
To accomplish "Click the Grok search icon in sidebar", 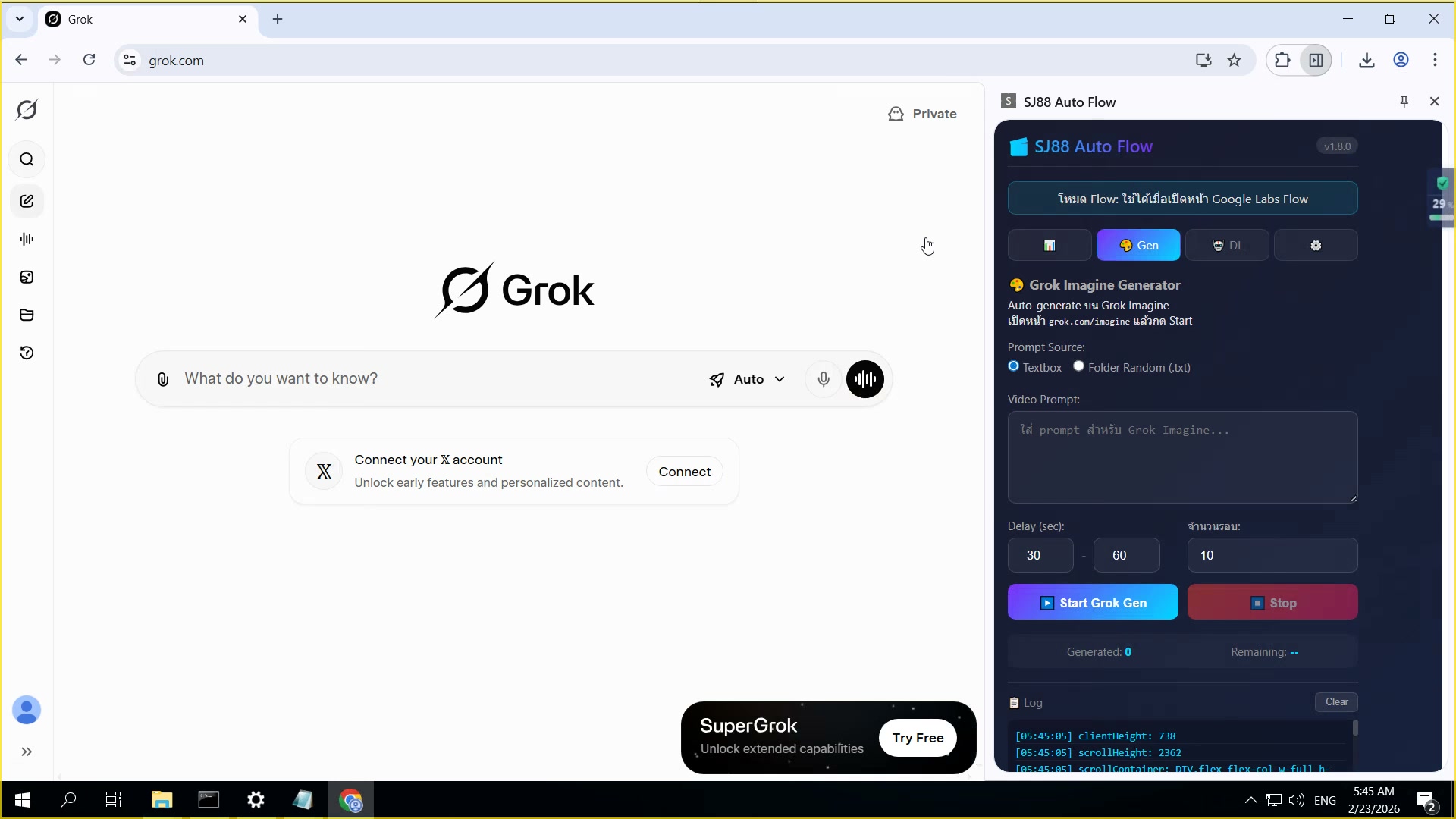I will 27,159.
